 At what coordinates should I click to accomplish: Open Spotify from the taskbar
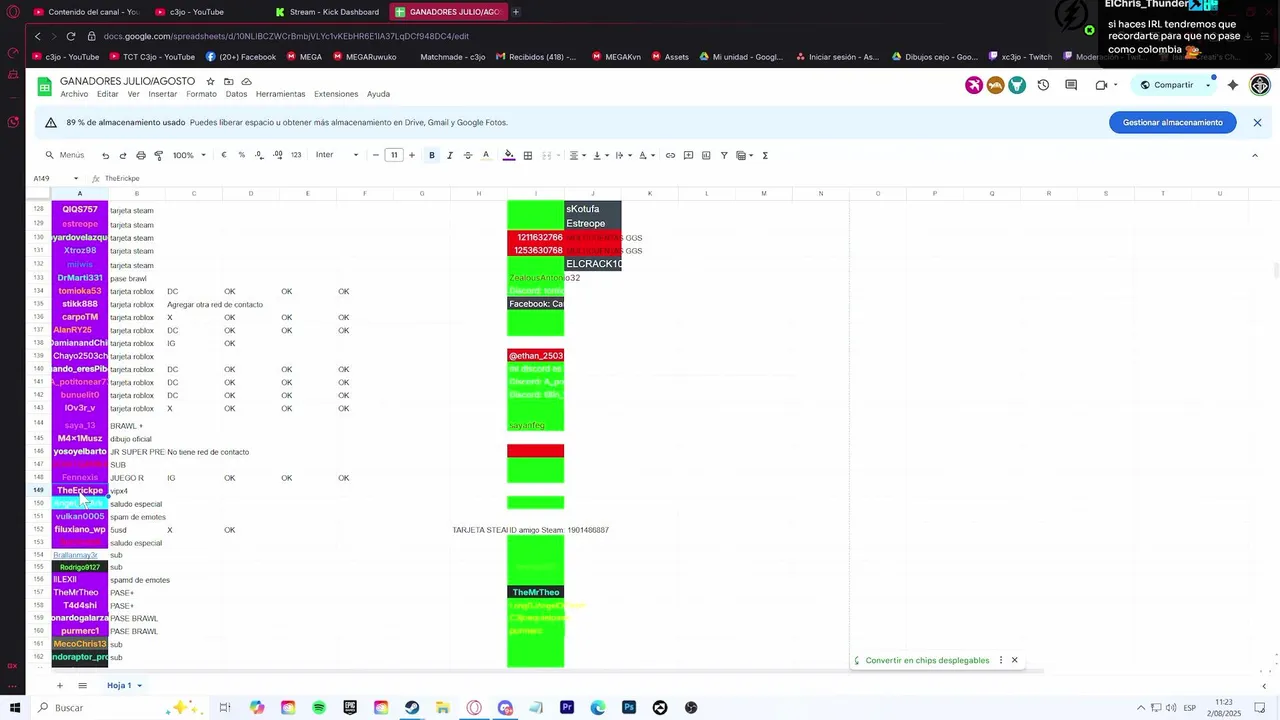(319, 707)
